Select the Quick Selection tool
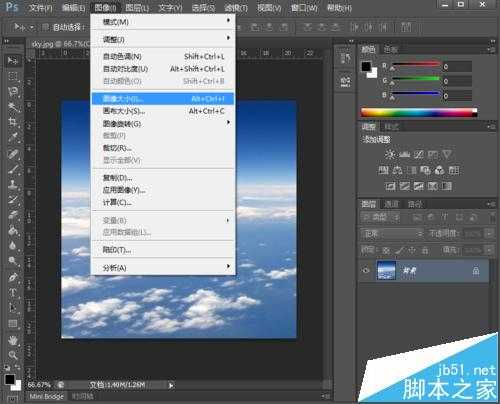Image resolution: width=500 pixels, height=404 pixels. pos(13,106)
